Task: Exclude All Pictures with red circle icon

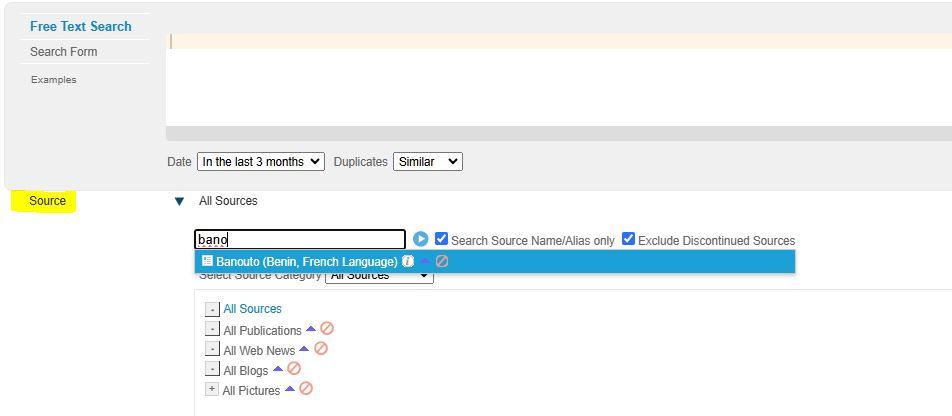Action: (x=306, y=389)
